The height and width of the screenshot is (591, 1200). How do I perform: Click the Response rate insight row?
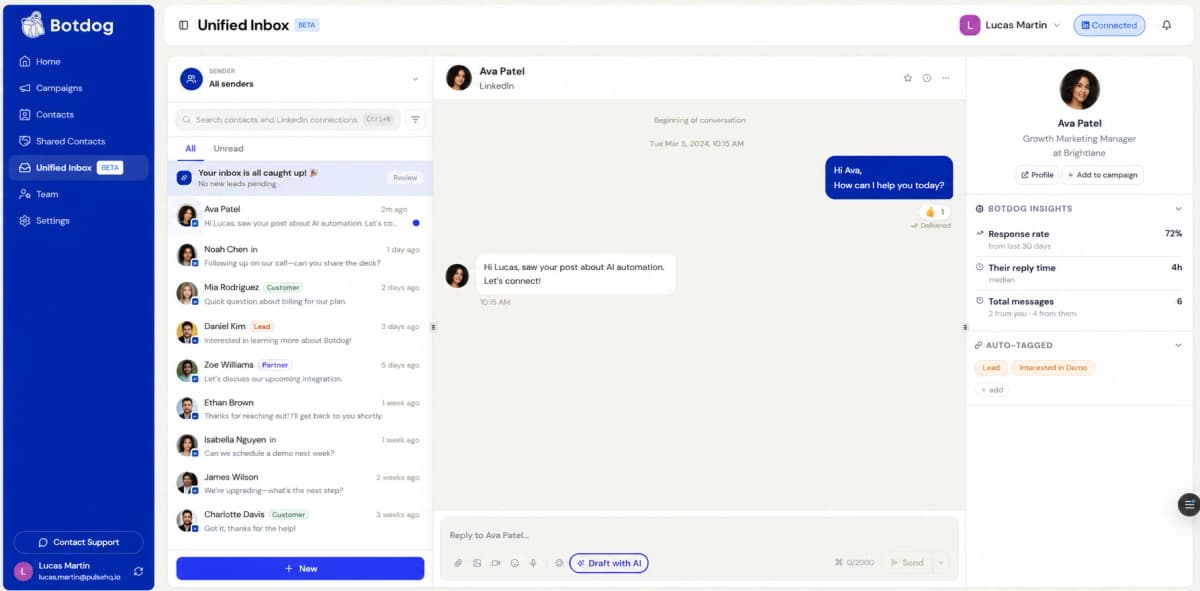coord(1079,239)
